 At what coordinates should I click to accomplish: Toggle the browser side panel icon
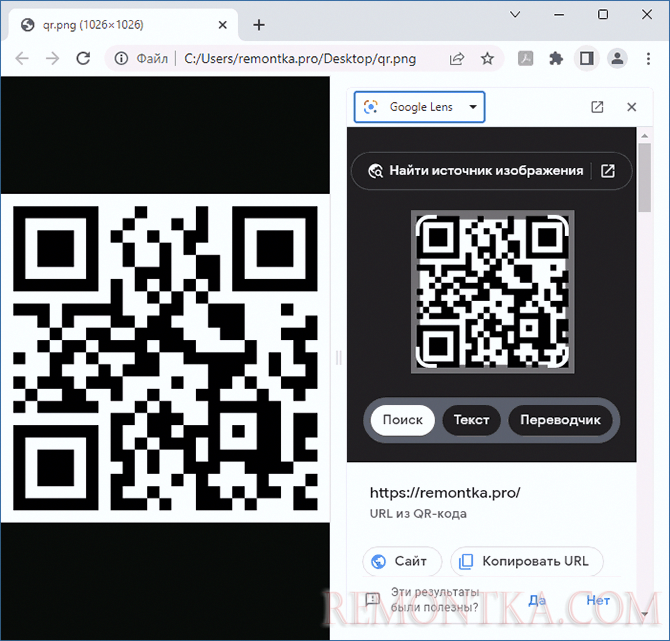[586, 58]
